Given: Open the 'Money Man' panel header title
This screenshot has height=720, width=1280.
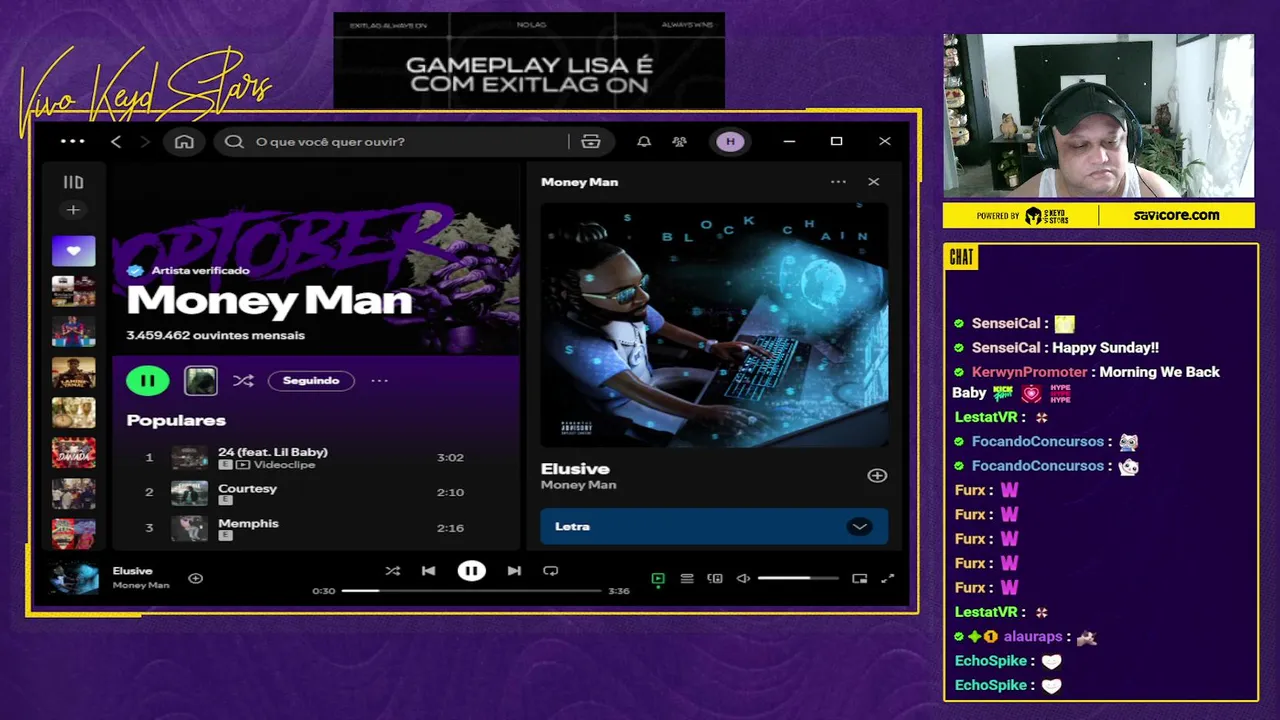Looking at the screenshot, I should [x=579, y=182].
